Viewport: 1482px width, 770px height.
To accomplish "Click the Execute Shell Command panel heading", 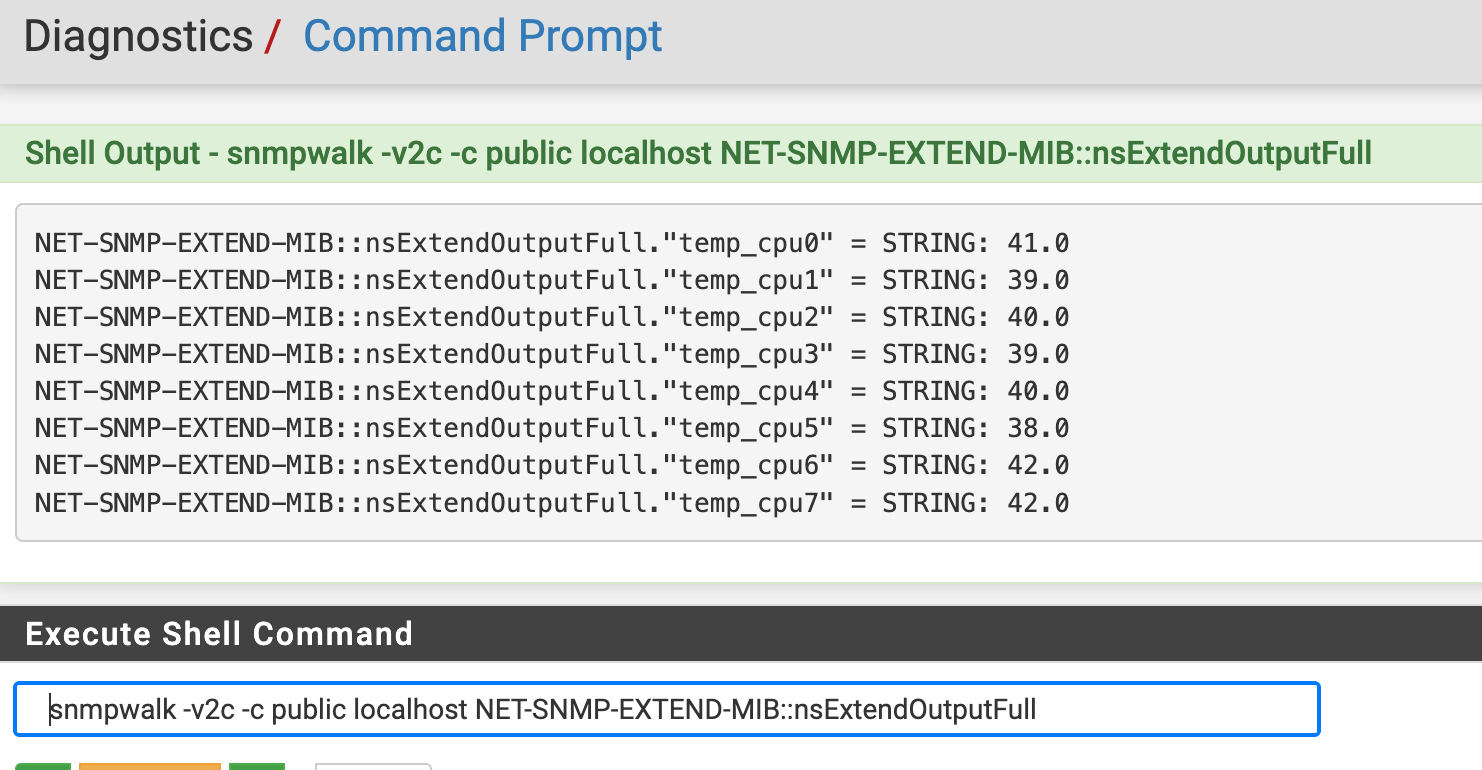I will pos(219,633).
